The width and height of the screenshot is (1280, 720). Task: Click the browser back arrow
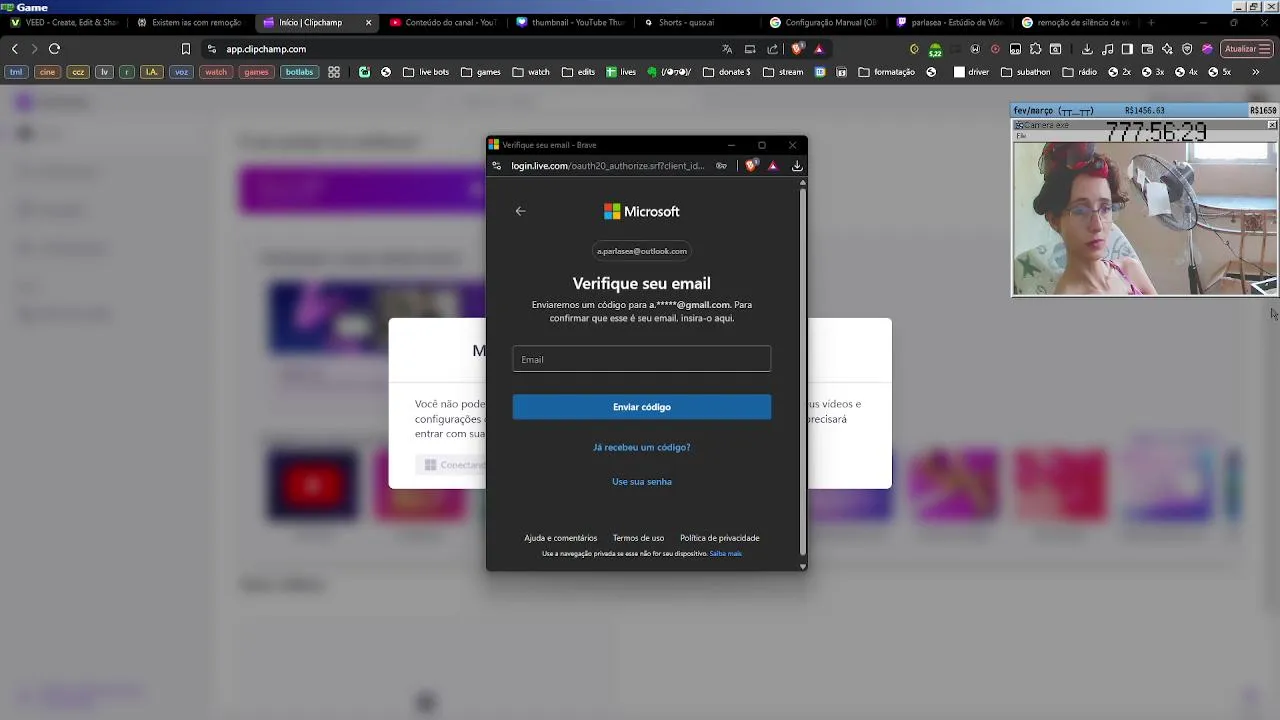click(x=14, y=49)
